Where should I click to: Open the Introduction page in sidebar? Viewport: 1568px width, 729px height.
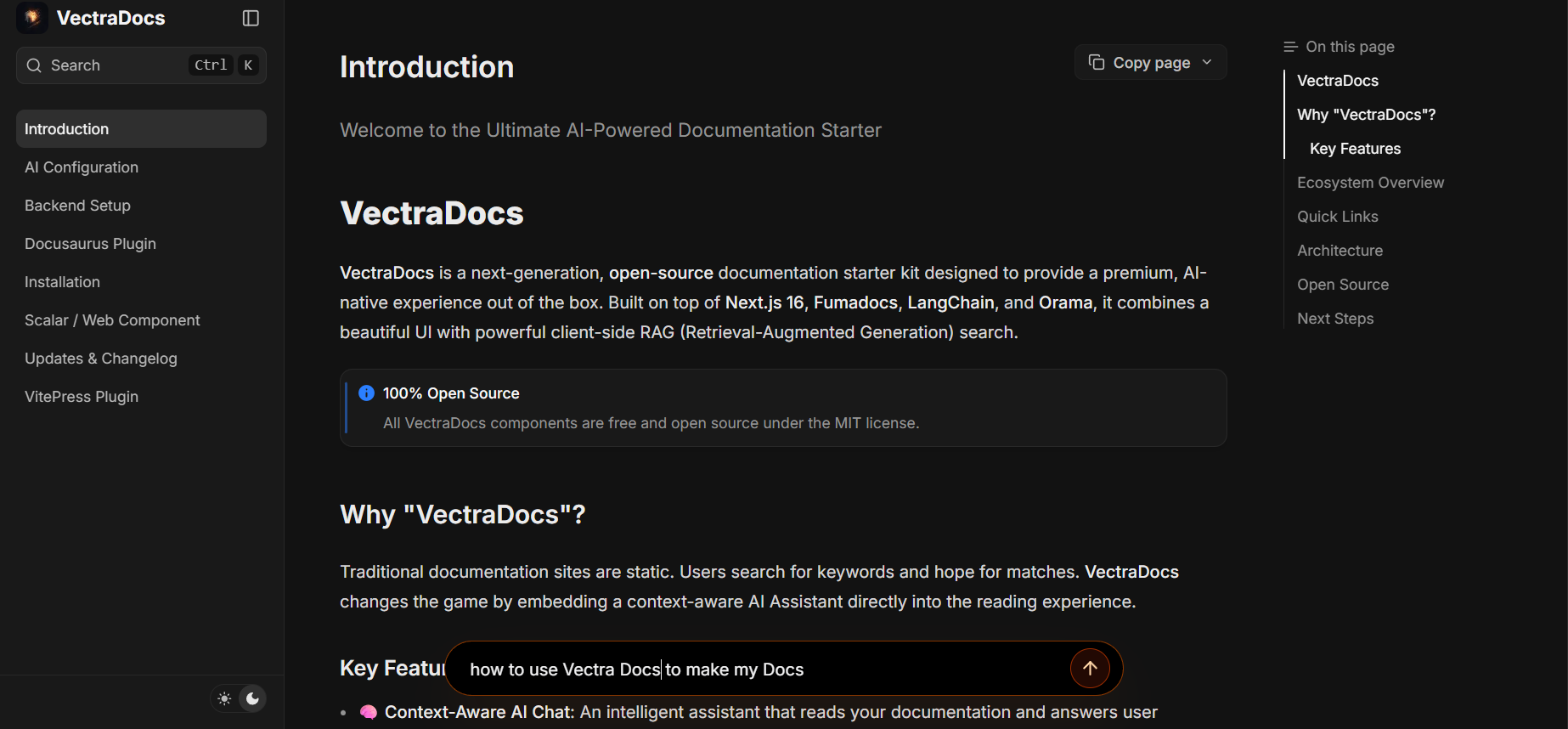[x=141, y=128]
